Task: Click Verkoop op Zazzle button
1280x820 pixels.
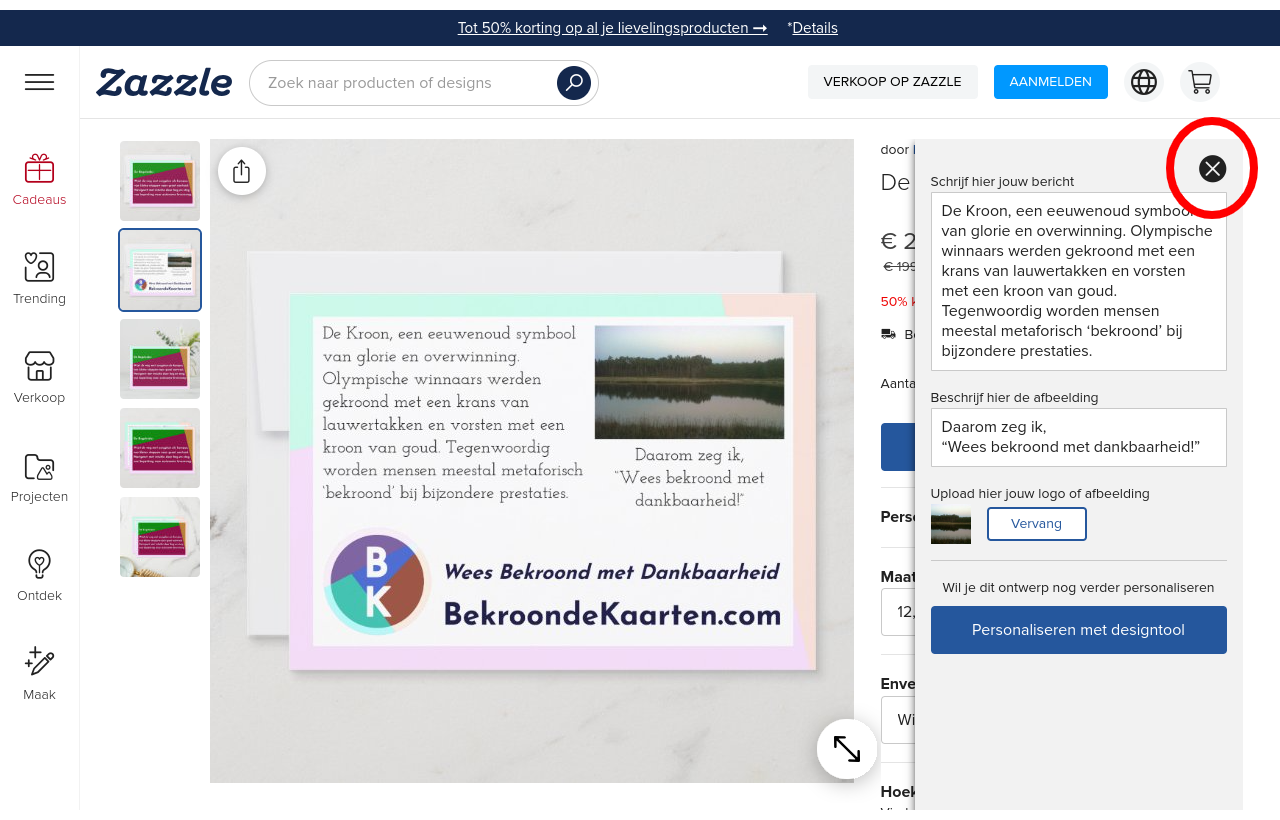Action: (x=892, y=82)
